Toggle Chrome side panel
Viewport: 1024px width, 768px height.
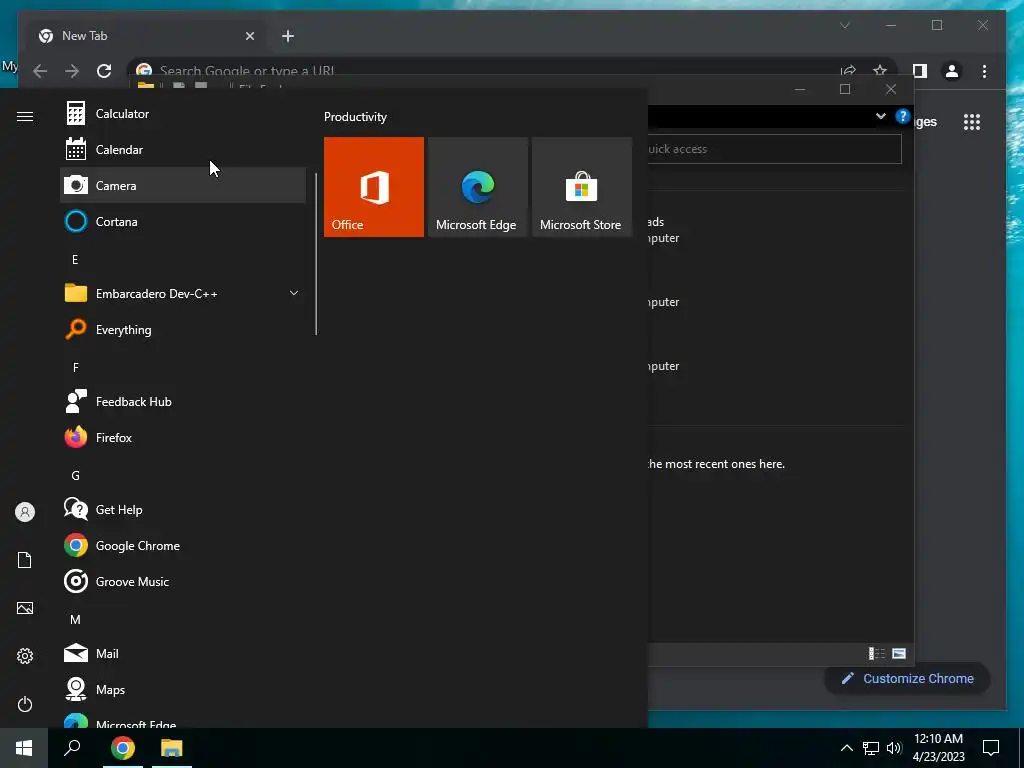(x=920, y=71)
